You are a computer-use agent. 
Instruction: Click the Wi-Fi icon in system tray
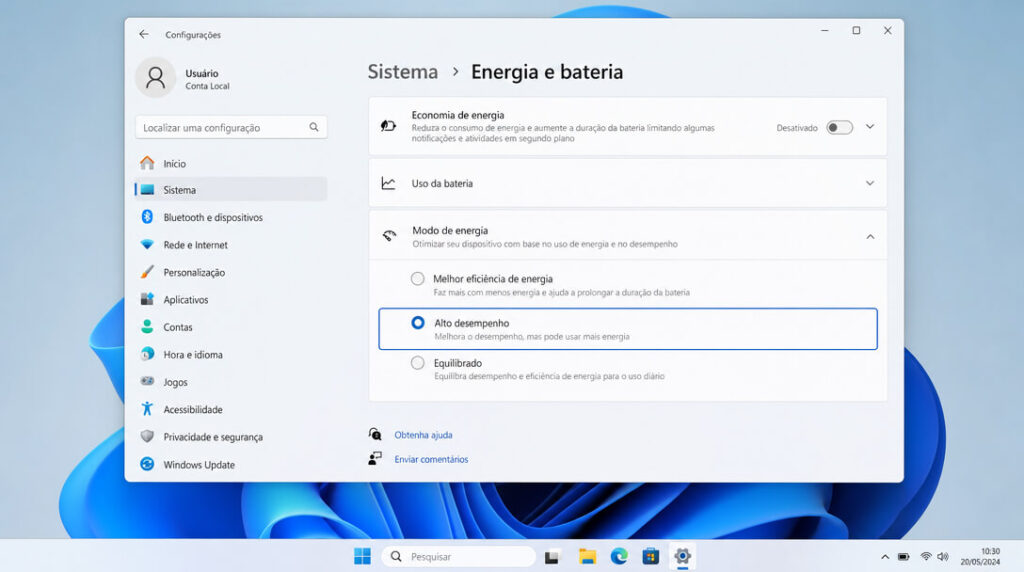pos(925,557)
